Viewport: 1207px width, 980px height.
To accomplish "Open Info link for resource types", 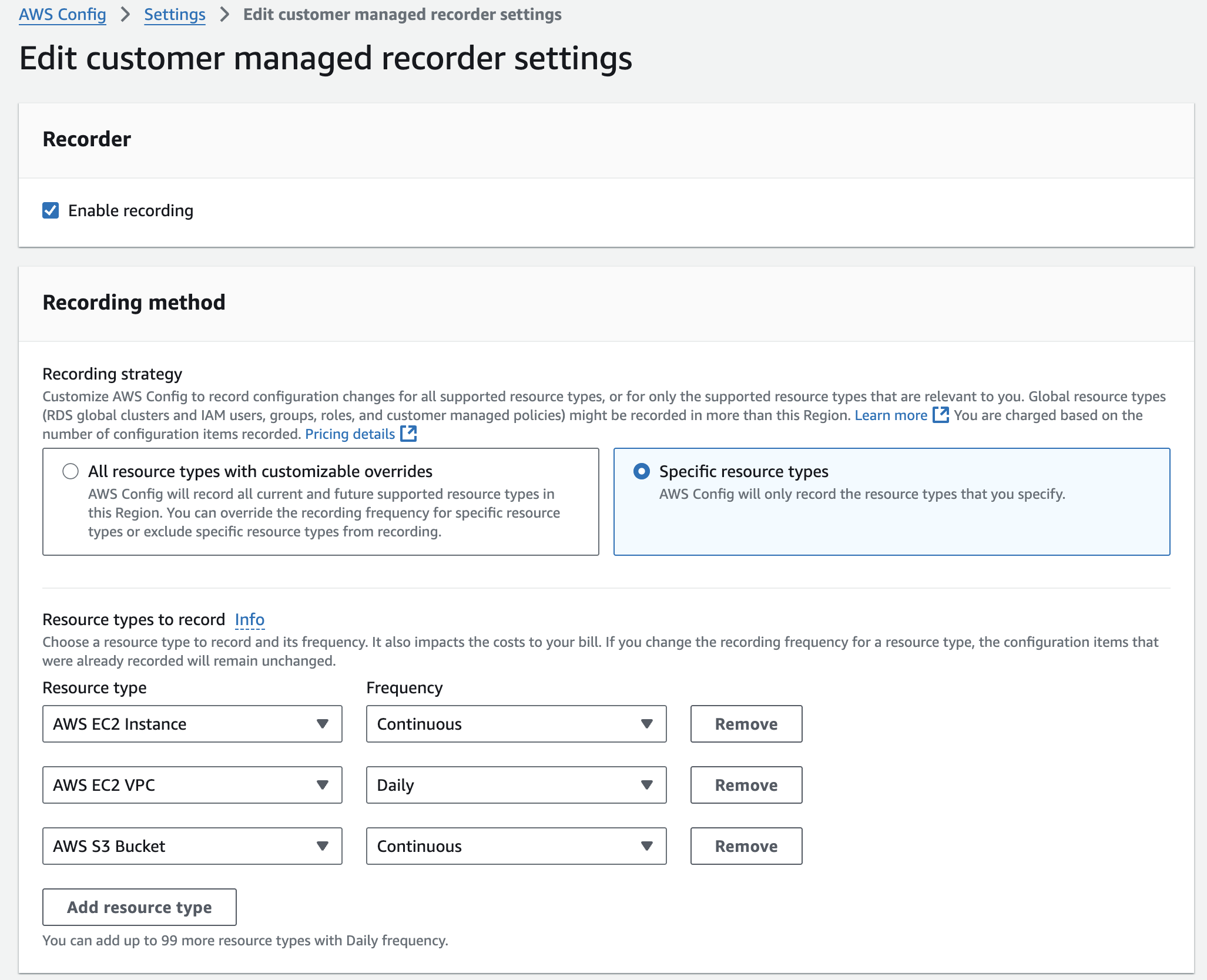I will pyautogui.click(x=249, y=619).
